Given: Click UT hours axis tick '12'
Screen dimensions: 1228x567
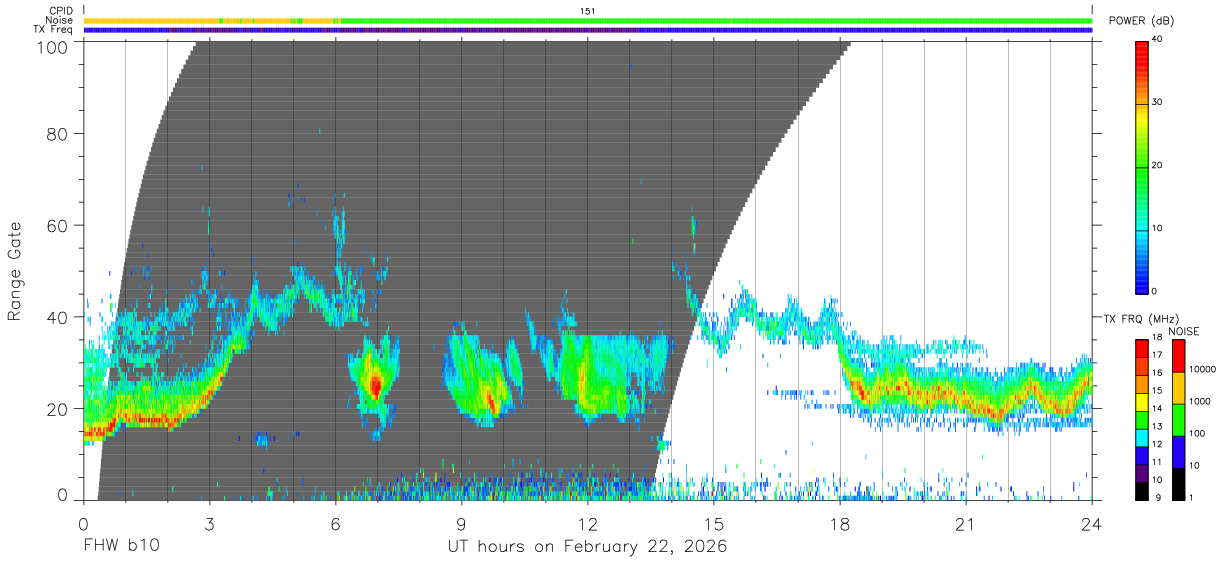Looking at the screenshot, I should 588,523.
